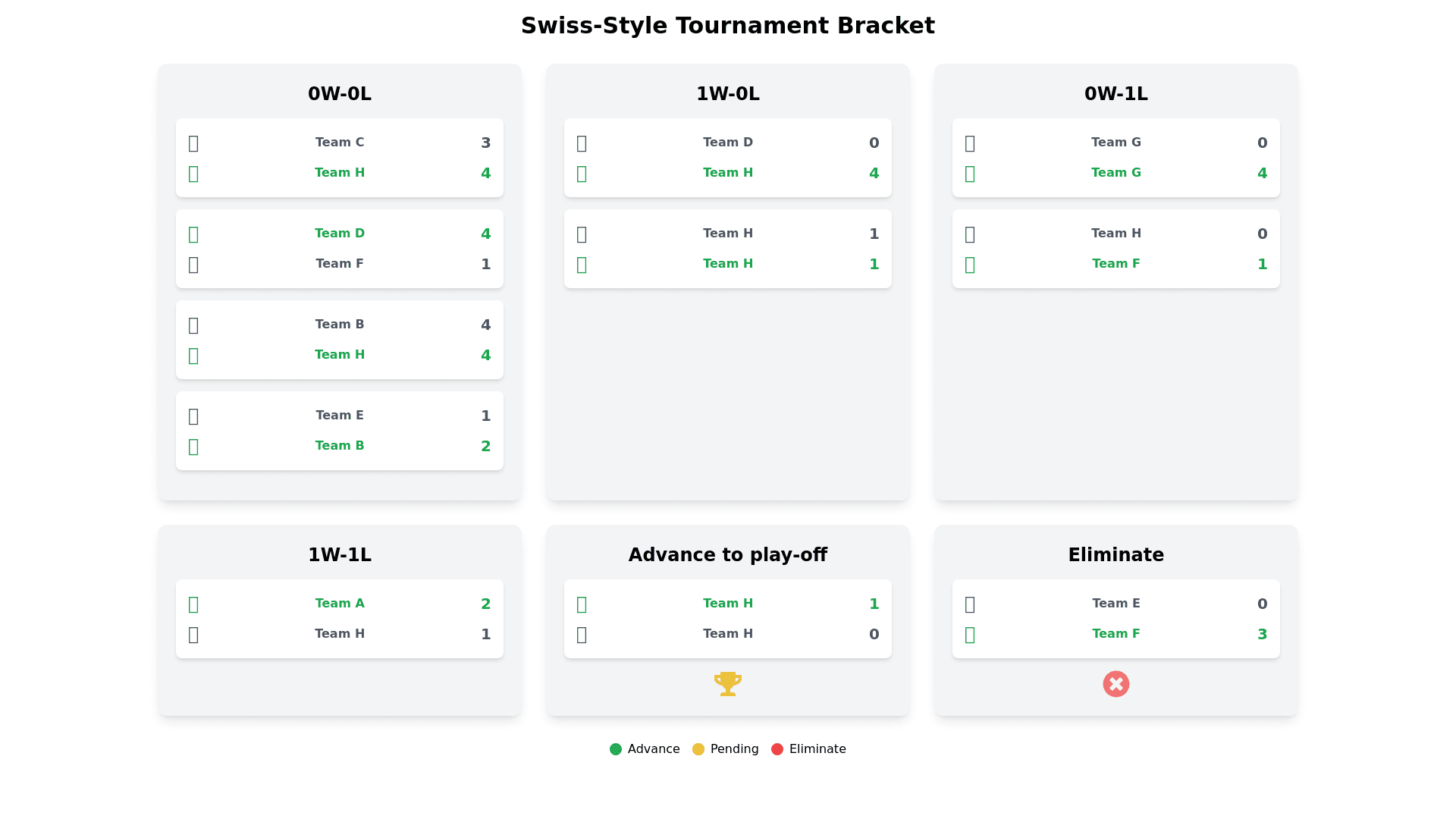Image resolution: width=1456 pixels, height=819 pixels.
Task: Click Team C's score of 3
Action: coord(486,143)
